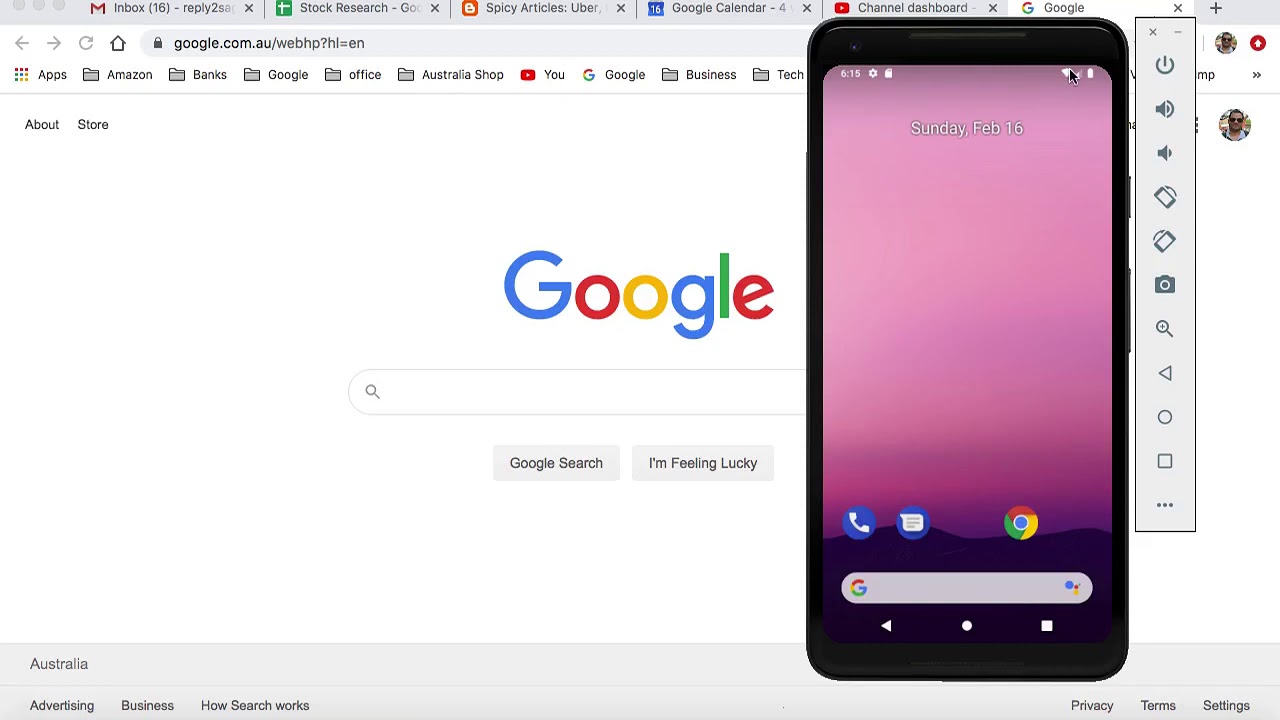Click the Google Search button
The image size is (1280, 720).
click(x=556, y=463)
